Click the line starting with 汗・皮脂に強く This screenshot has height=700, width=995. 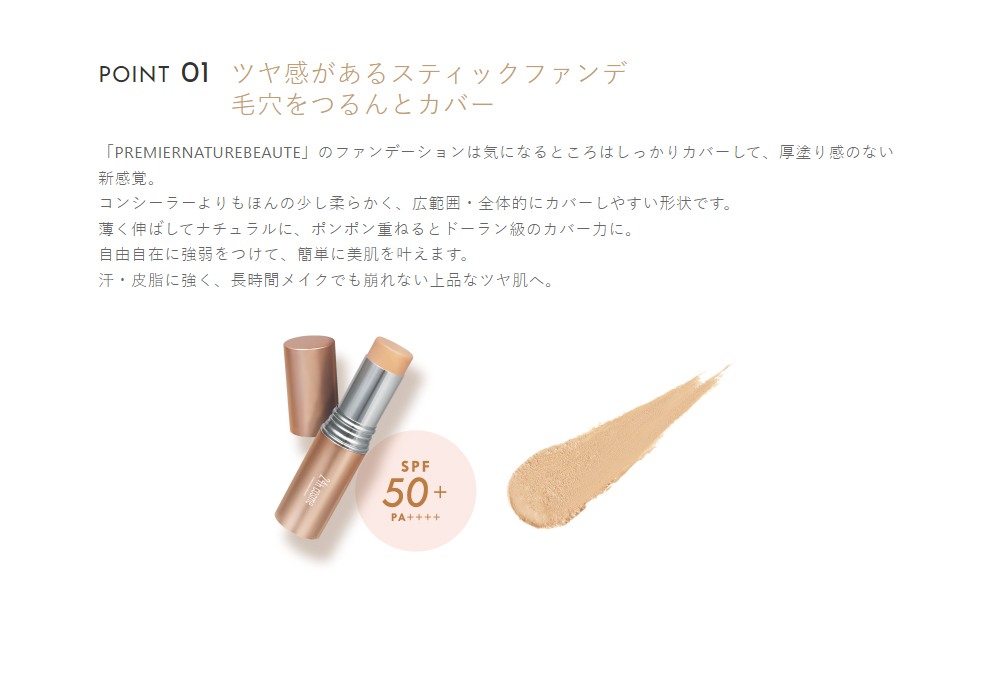[327, 280]
